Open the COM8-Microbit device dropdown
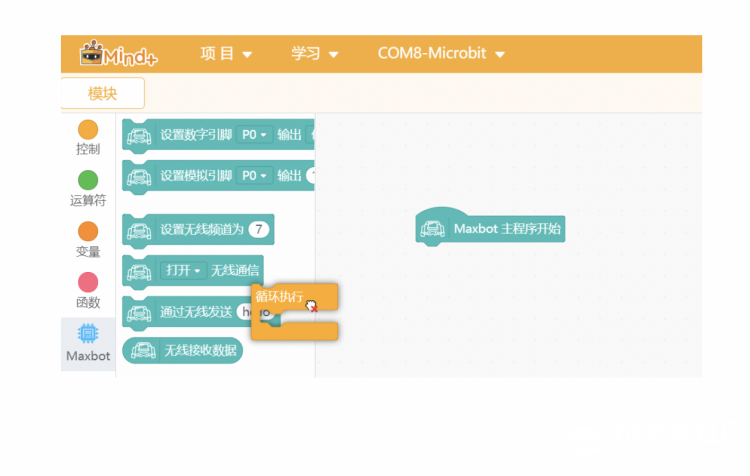 tap(441, 54)
